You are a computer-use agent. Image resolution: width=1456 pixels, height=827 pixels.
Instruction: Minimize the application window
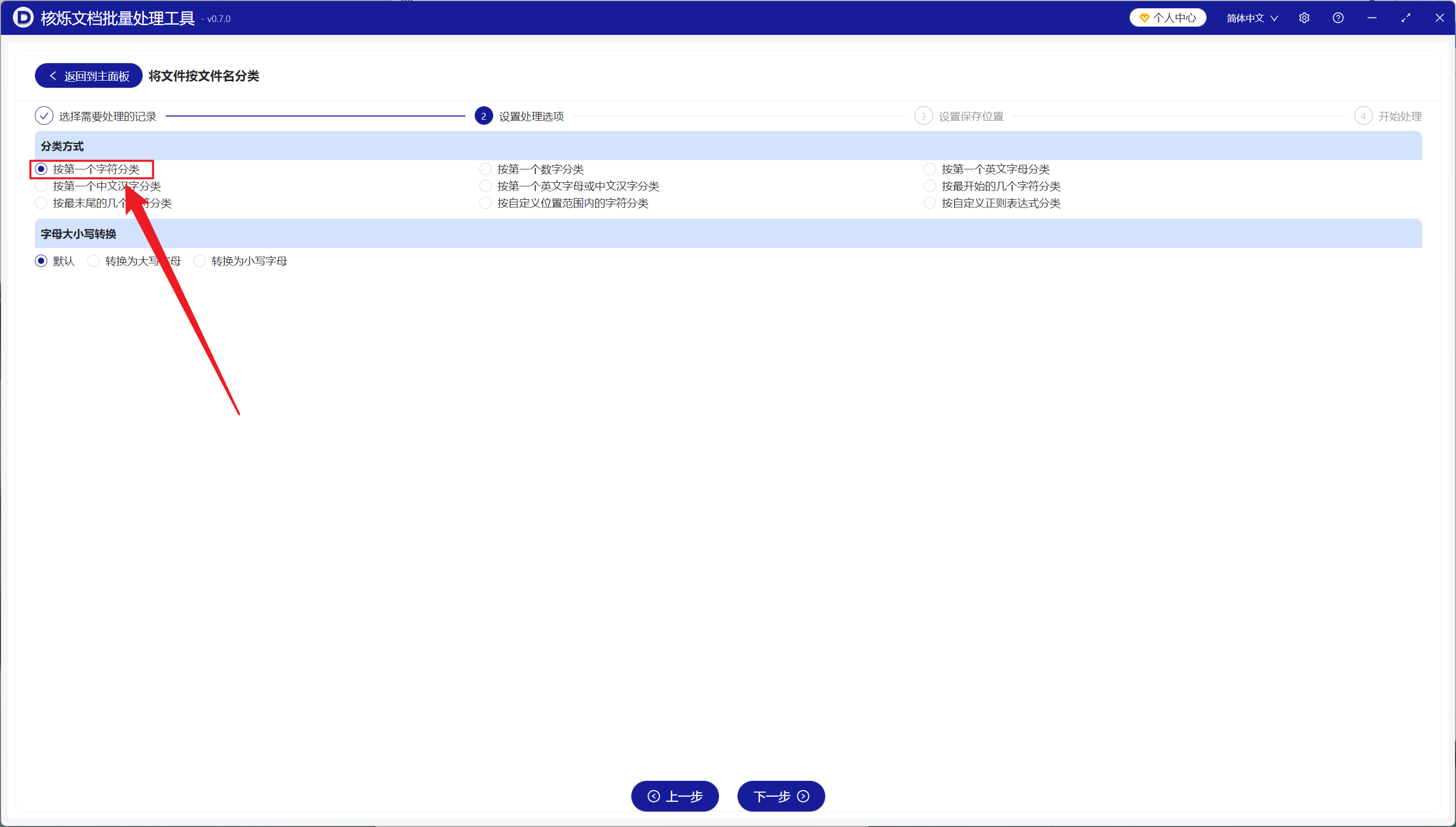point(1372,17)
